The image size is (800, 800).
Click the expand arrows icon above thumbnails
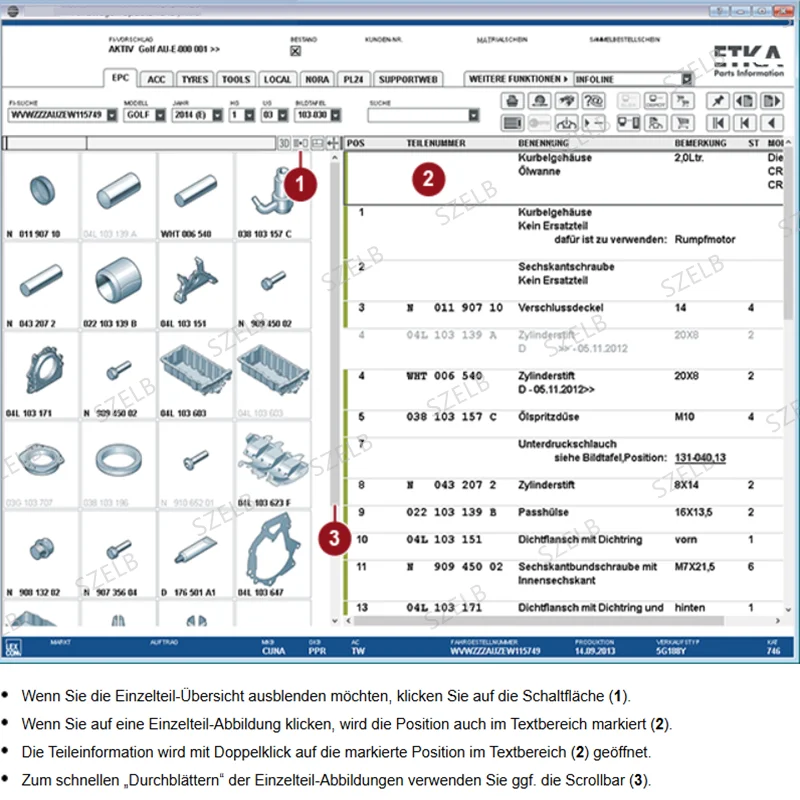tap(332, 143)
